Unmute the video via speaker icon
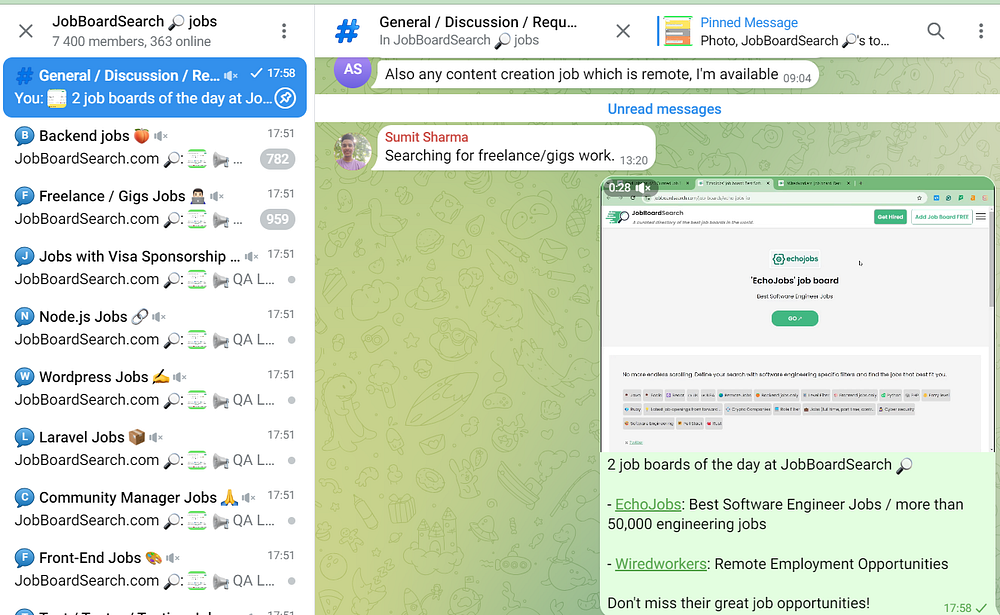The image size is (1000, 615). [x=643, y=188]
